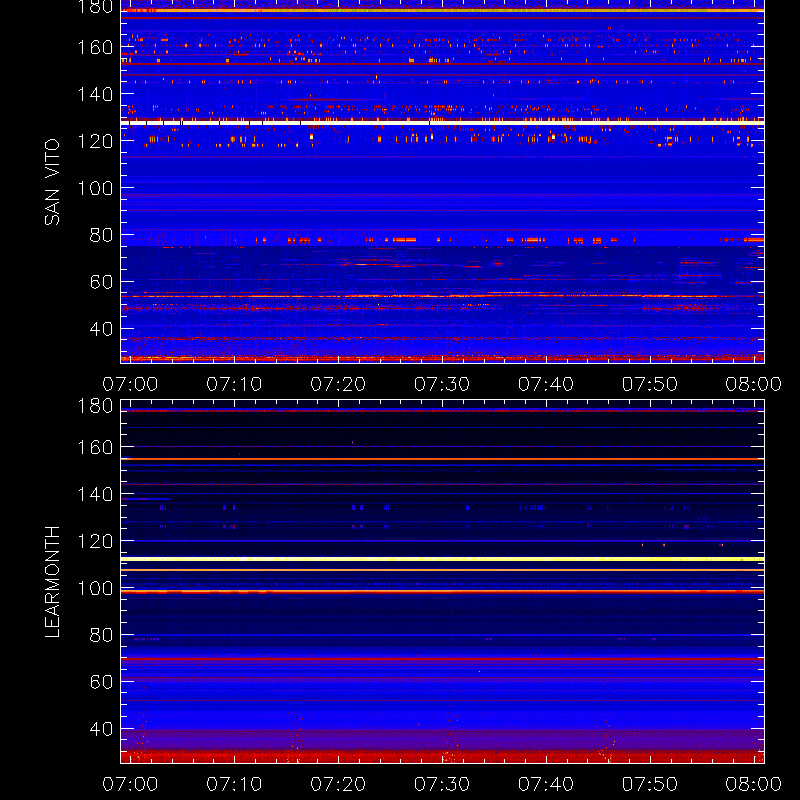This screenshot has height=800, width=800.
Task: Click the "07:00" time label below Learmonth plot
Action: (x=130, y=784)
